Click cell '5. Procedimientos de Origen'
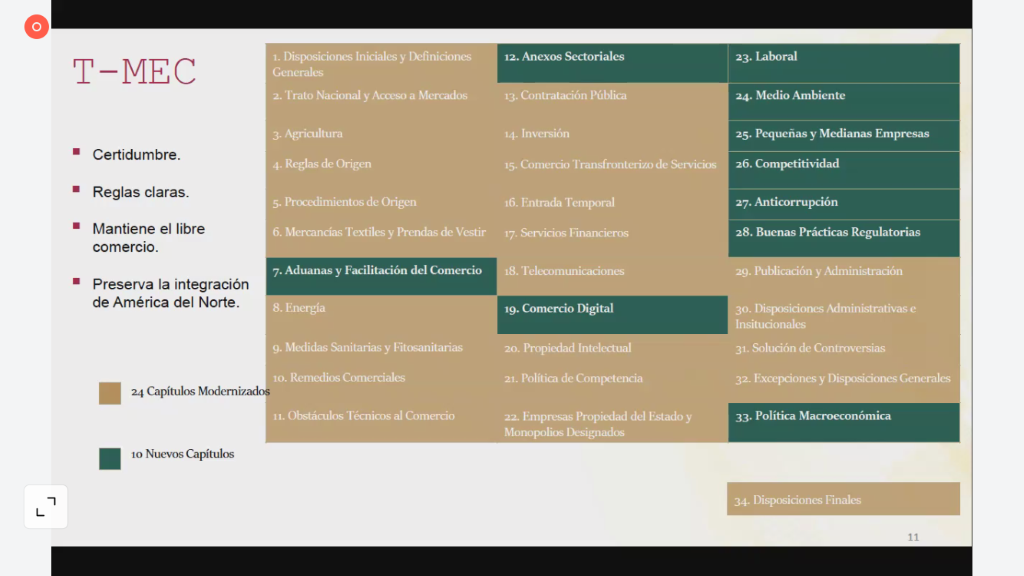The image size is (1024, 576). 381,204
